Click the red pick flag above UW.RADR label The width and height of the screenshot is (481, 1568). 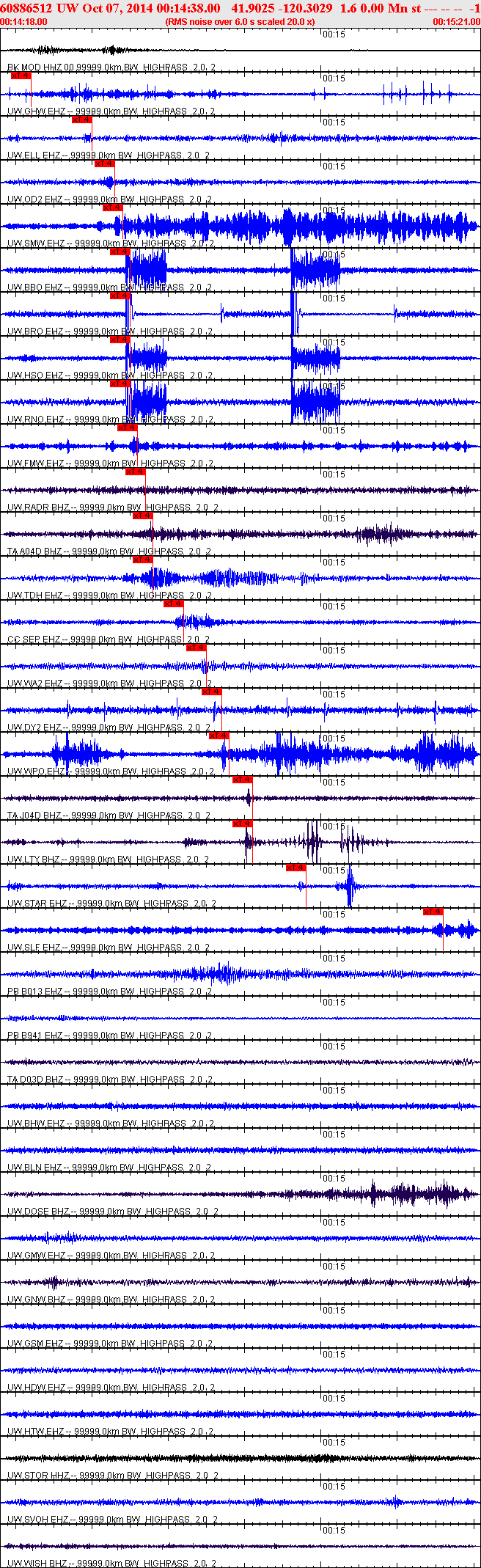[135, 471]
